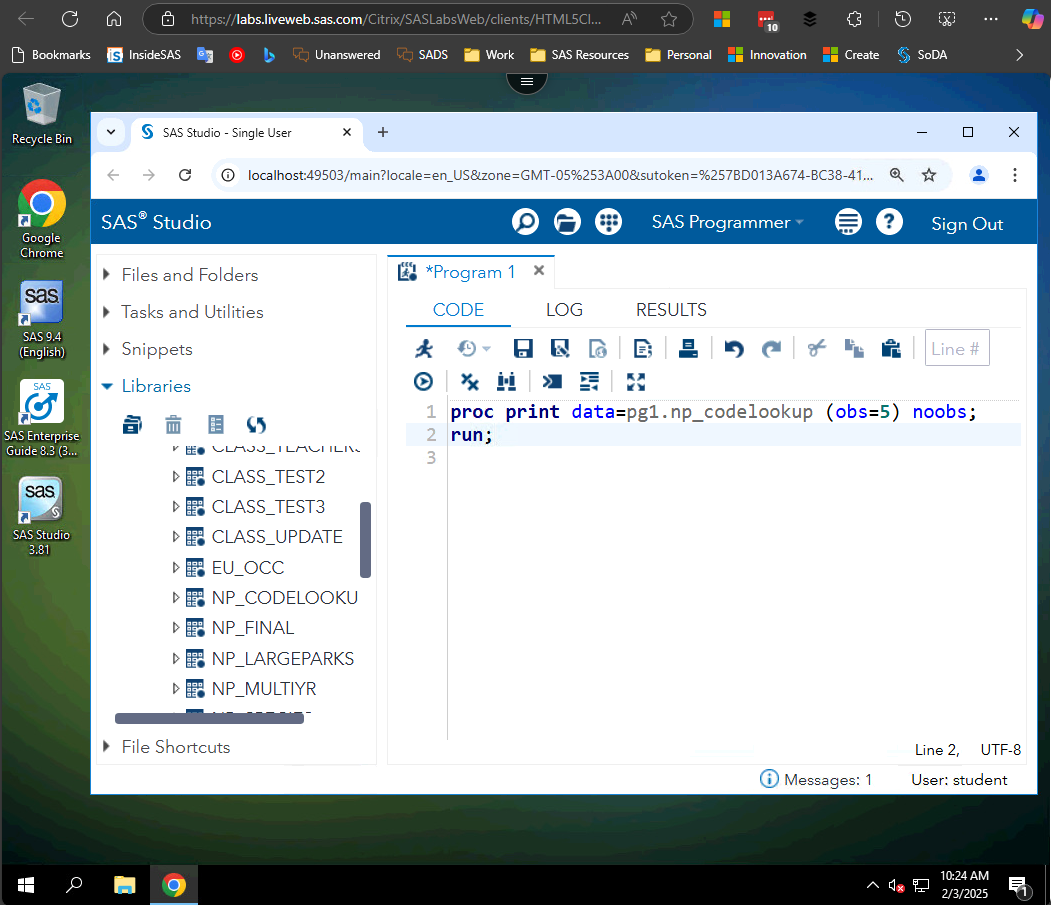Click inside the Line # field
Screen dimensions: 1051x905
(x=956, y=348)
